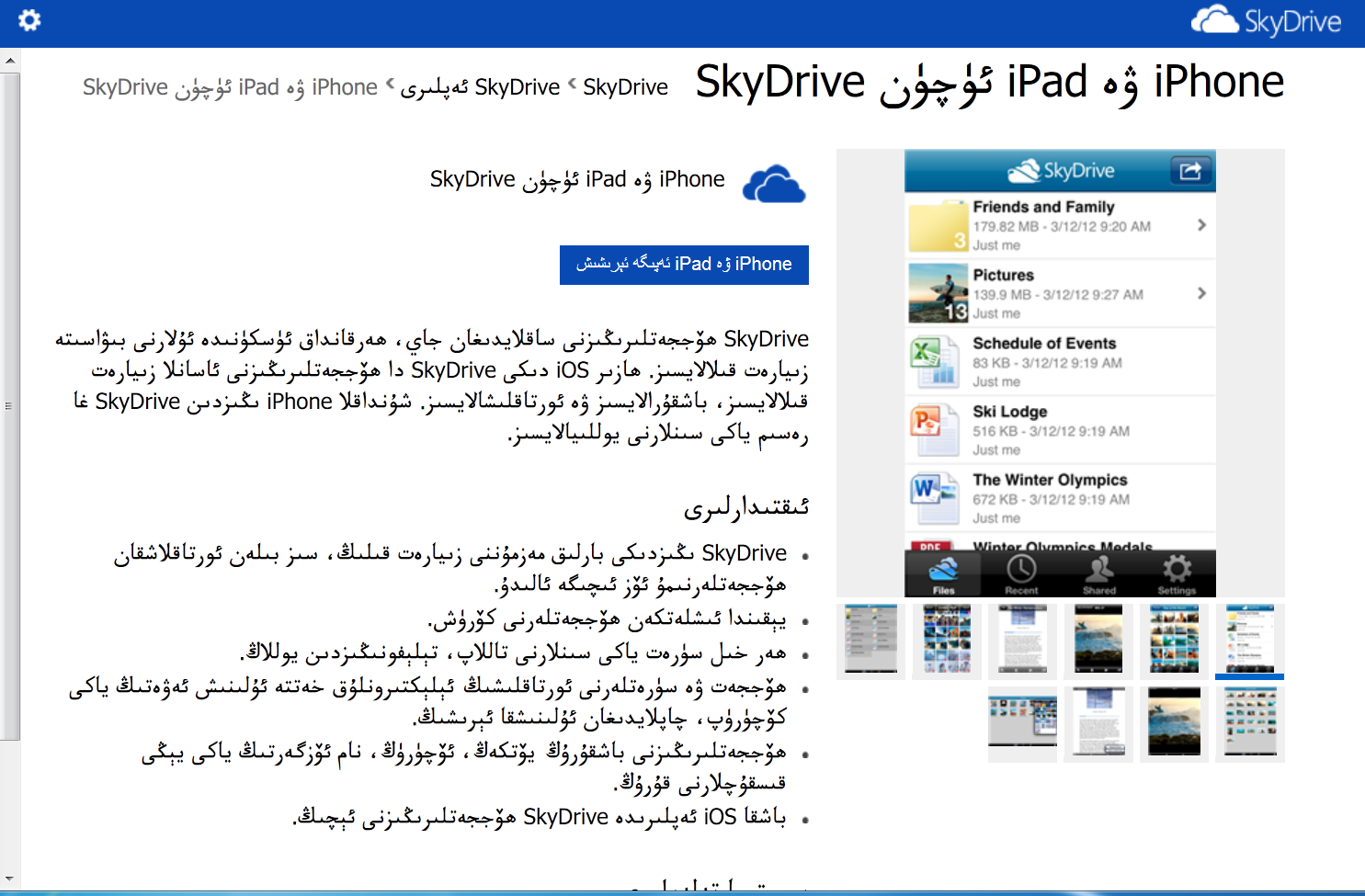Click the 'The Winter Olympics' file name
This screenshot has height=896, width=1365.
[x=1050, y=480]
